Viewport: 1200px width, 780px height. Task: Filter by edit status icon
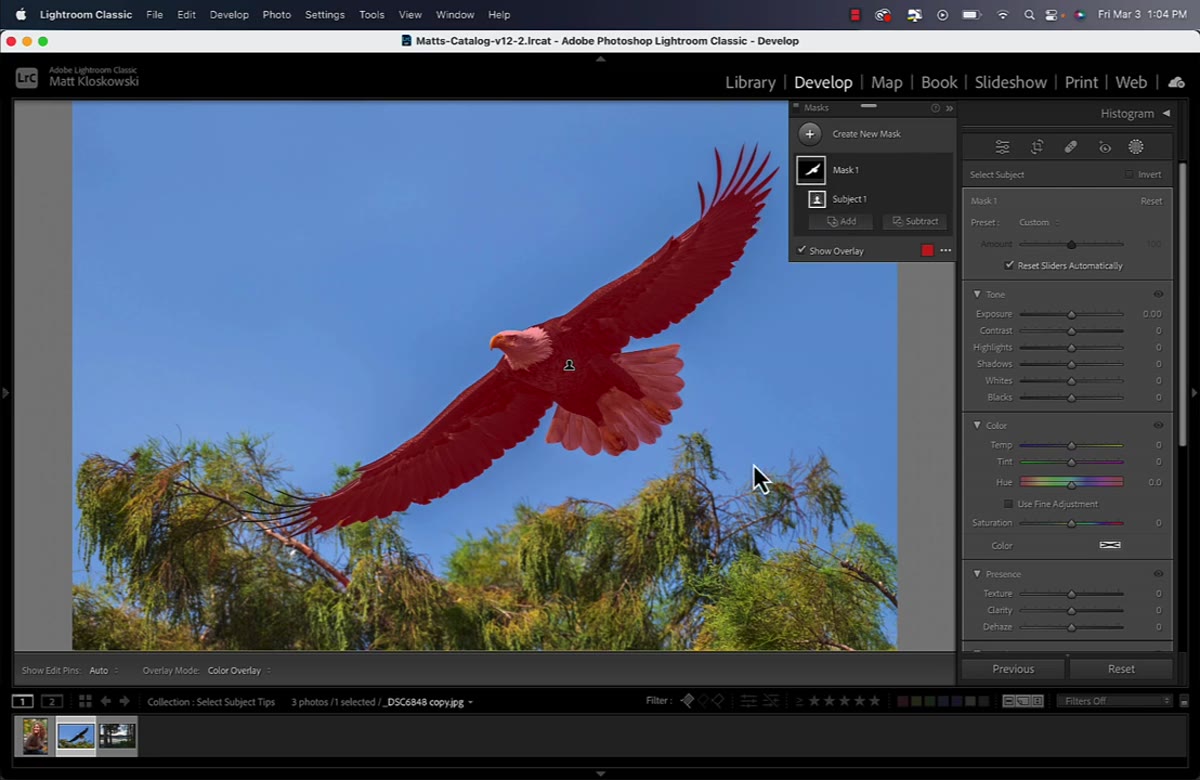(x=749, y=701)
